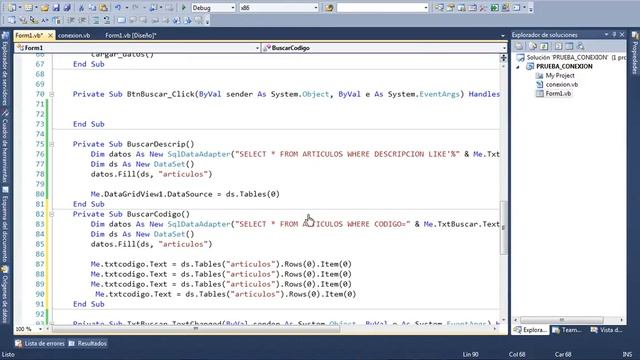Image resolution: width=640 pixels, height=360 pixels.
Task: Open the Form1 class dropdown
Action: coord(257,48)
